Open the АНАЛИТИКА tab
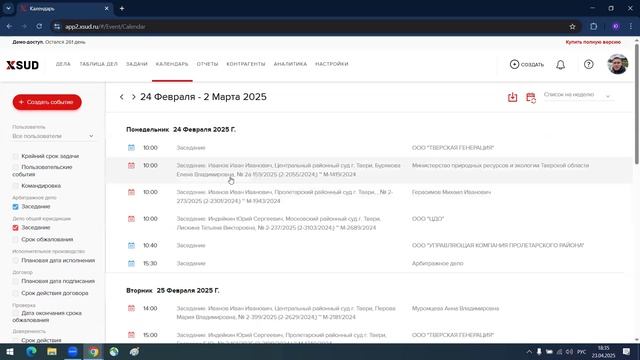This screenshot has height=360, width=640. click(290, 64)
